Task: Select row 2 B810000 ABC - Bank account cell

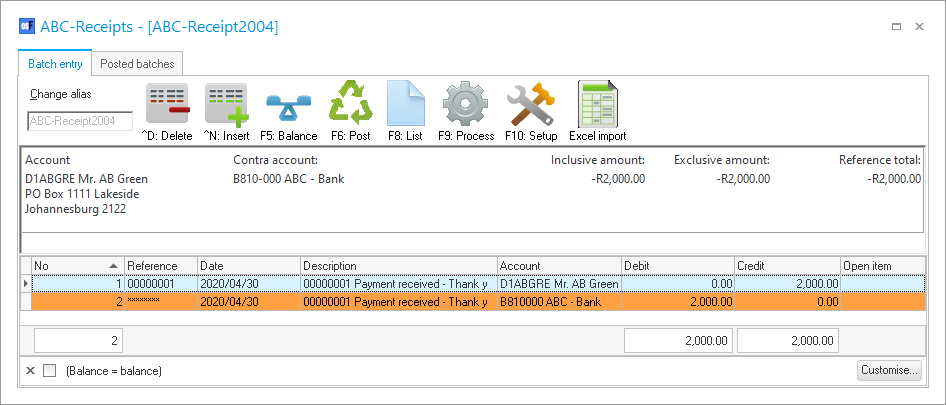Action: pos(558,301)
